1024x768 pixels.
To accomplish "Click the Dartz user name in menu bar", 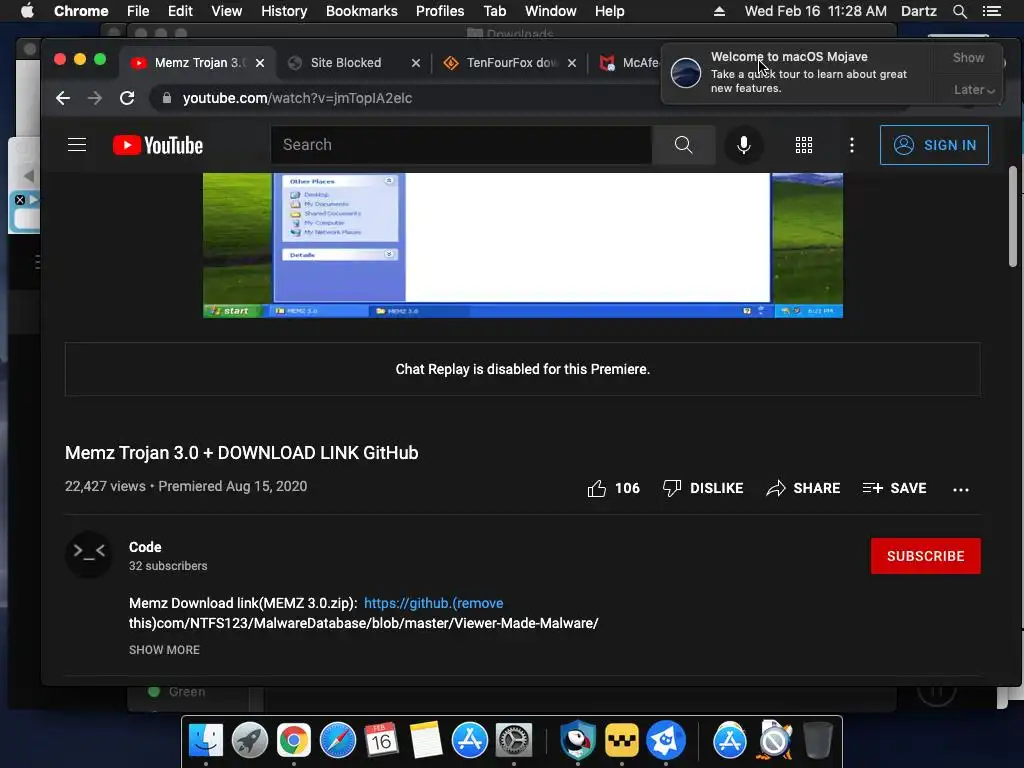I will pyautogui.click(x=918, y=11).
